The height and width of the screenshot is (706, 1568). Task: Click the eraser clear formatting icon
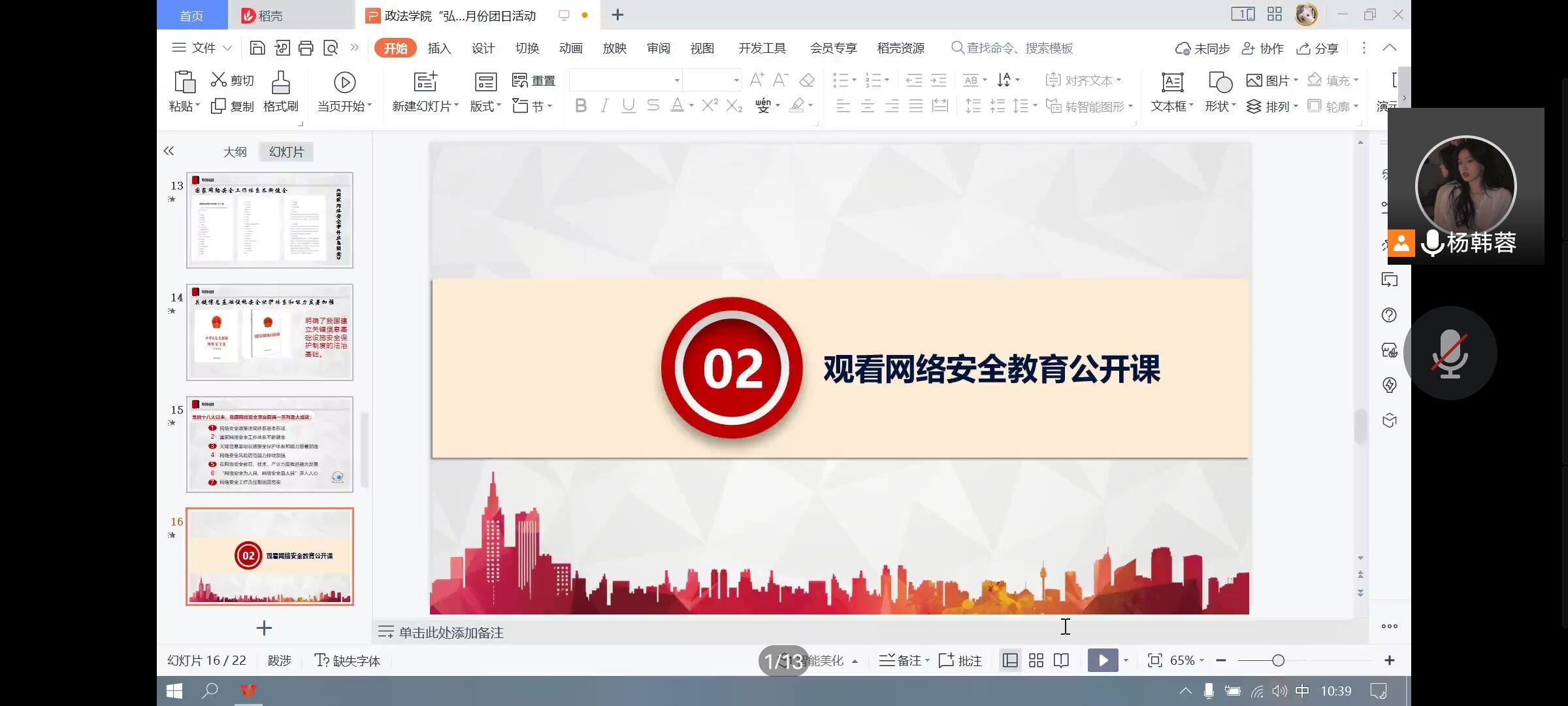click(x=807, y=80)
